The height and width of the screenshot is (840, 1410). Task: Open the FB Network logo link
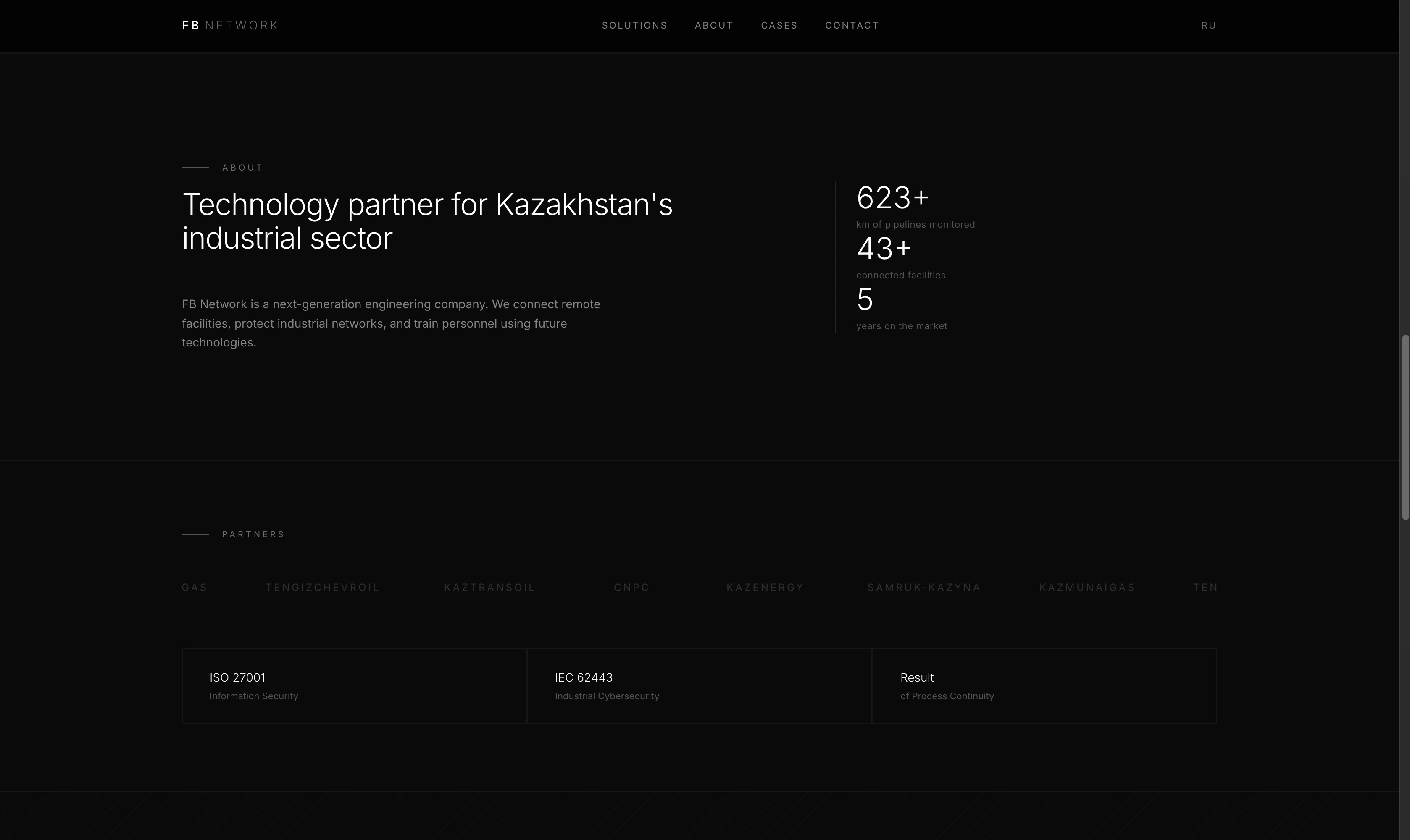coord(230,26)
